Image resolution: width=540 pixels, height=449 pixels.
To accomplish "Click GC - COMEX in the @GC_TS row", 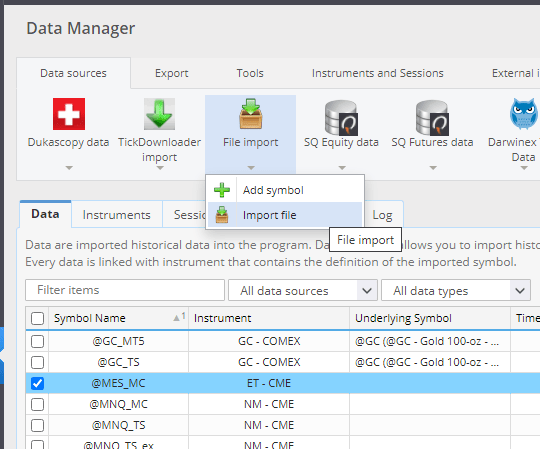I will [269, 362].
